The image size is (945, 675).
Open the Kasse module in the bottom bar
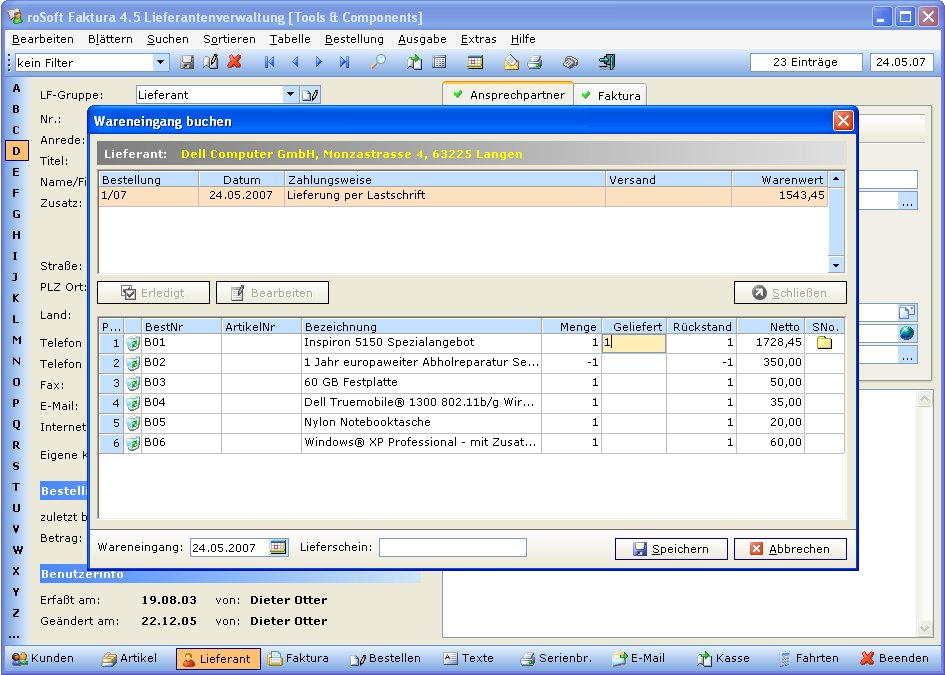[x=724, y=659]
